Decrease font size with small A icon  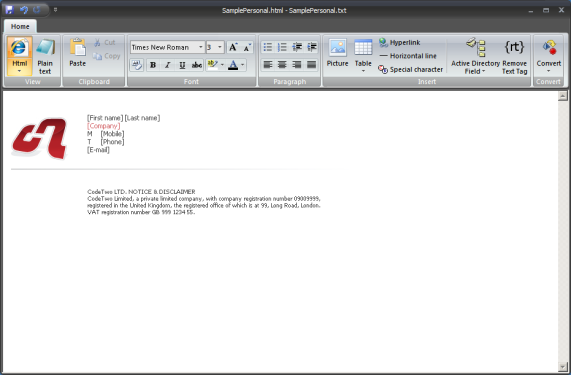pos(247,47)
